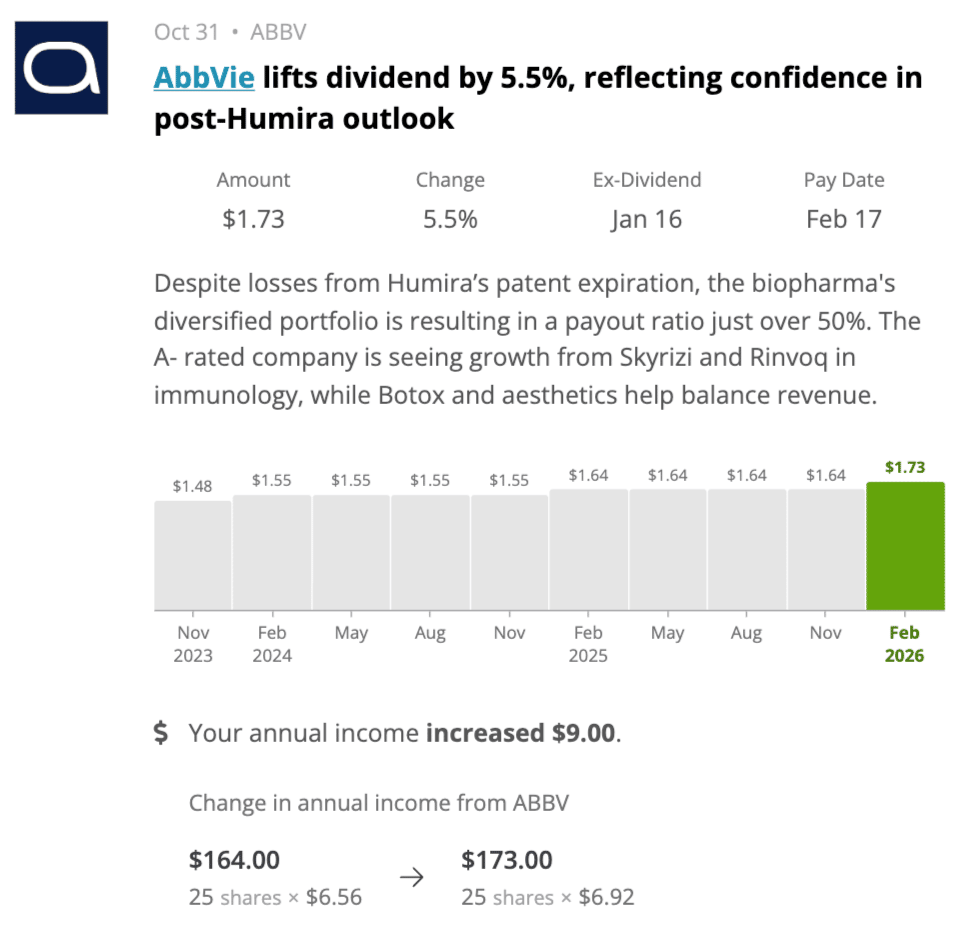The width and height of the screenshot is (962, 925).
Task: Click the ABBV ticker label at top
Action: 278,32
